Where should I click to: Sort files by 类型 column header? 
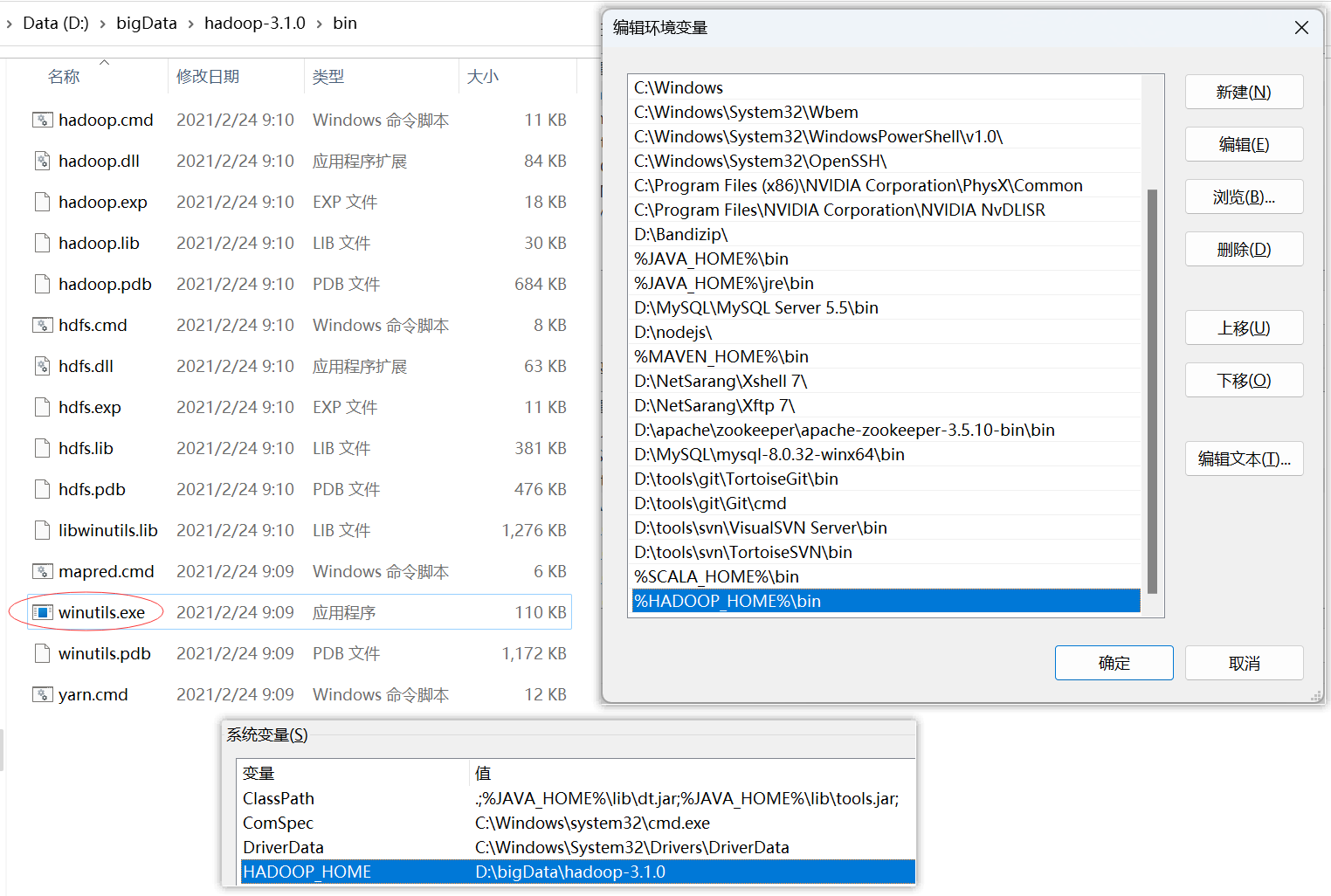coord(328,77)
